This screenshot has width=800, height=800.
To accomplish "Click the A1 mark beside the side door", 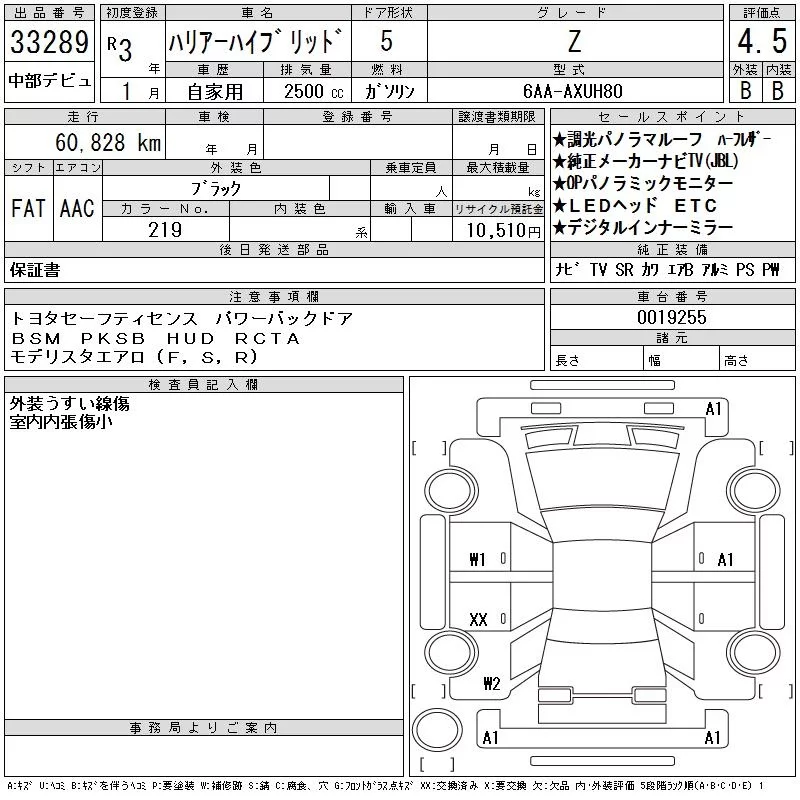I will 725,560.
